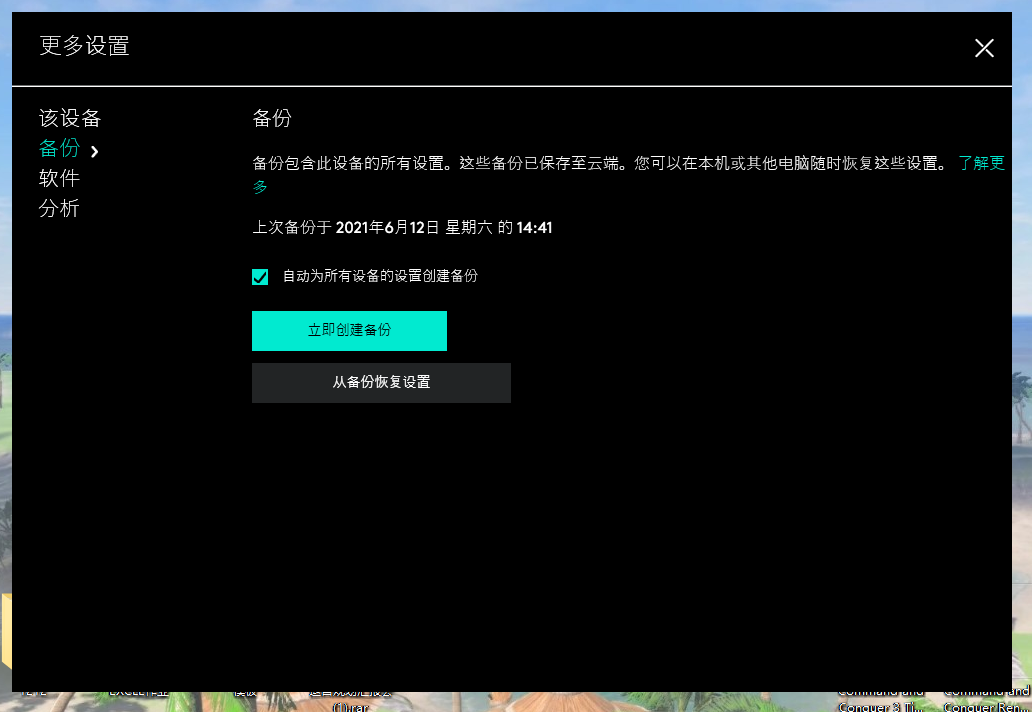Select the 备份 sidebar item
This screenshot has width=1032, height=712.
pos(59,149)
